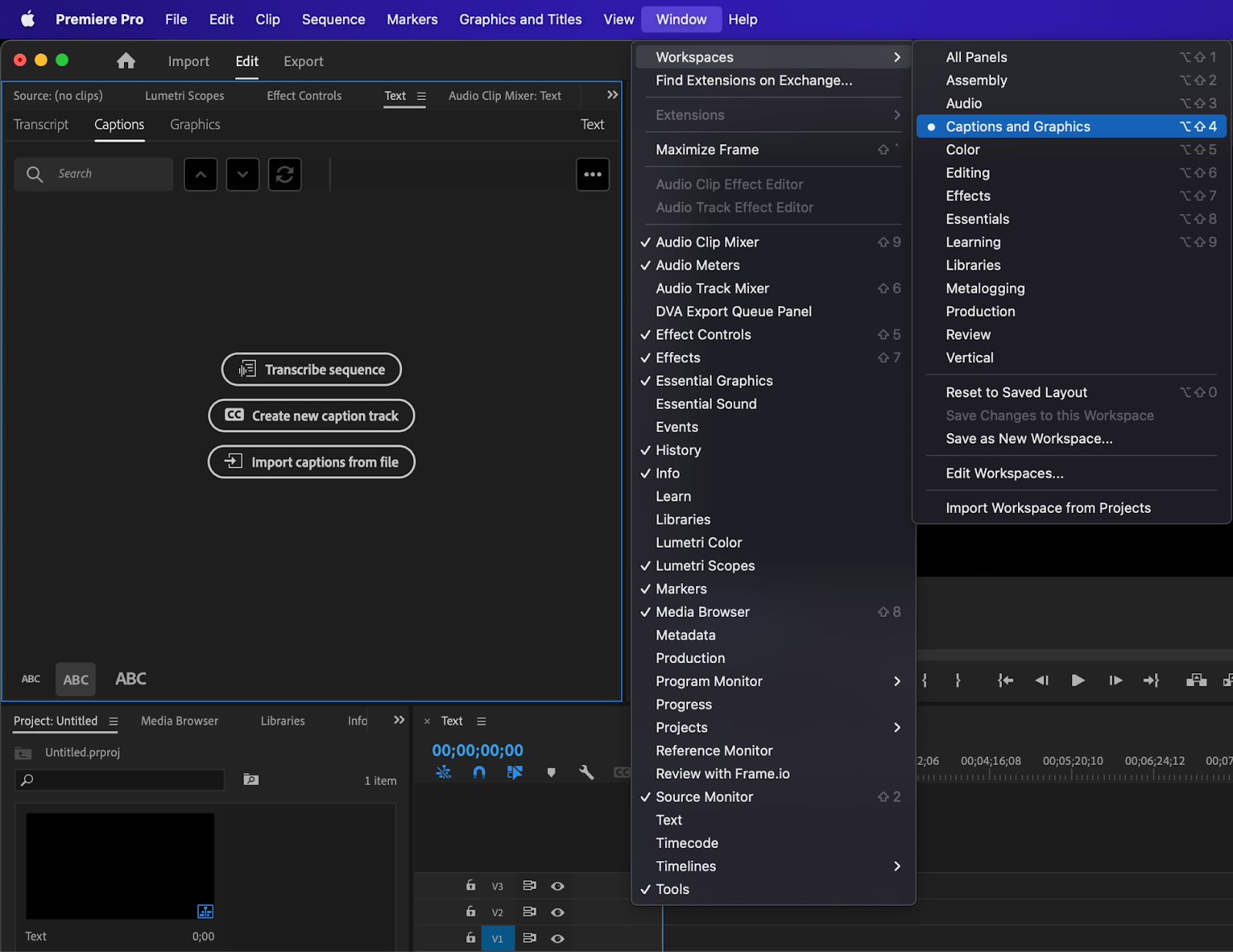Viewport: 1233px width, 952px height.
Task: Expand Timelines submenu
Action: pos(773,866)
